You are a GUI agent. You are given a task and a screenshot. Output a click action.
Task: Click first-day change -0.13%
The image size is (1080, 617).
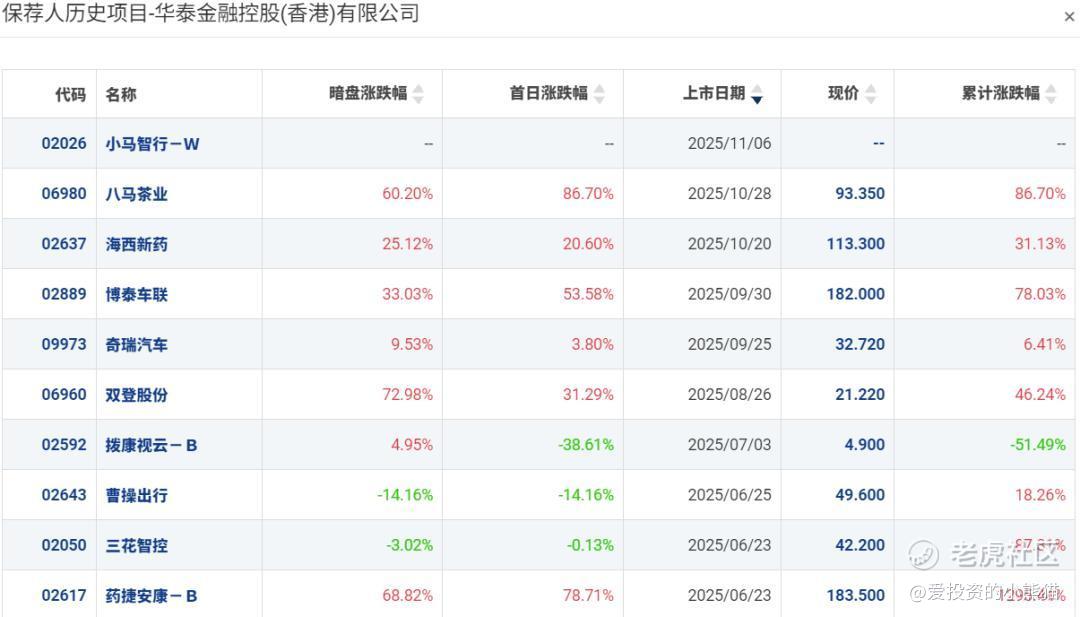tap(590, 545)
